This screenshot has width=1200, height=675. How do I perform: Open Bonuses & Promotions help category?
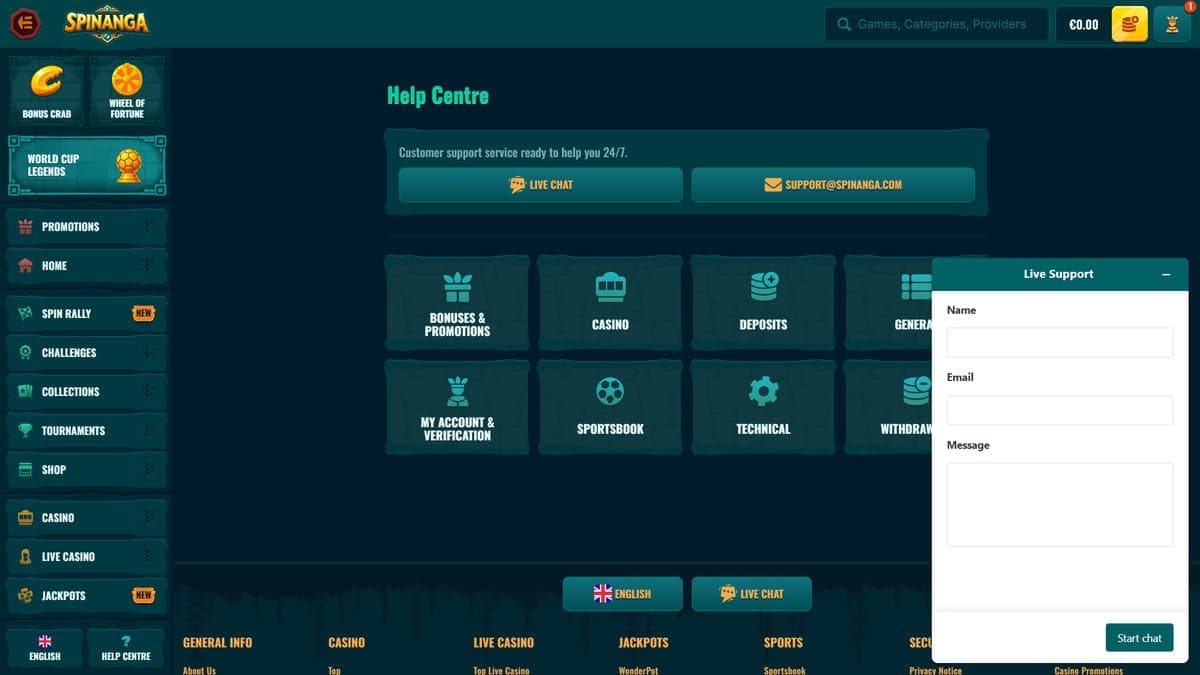(x=457, y=303)
